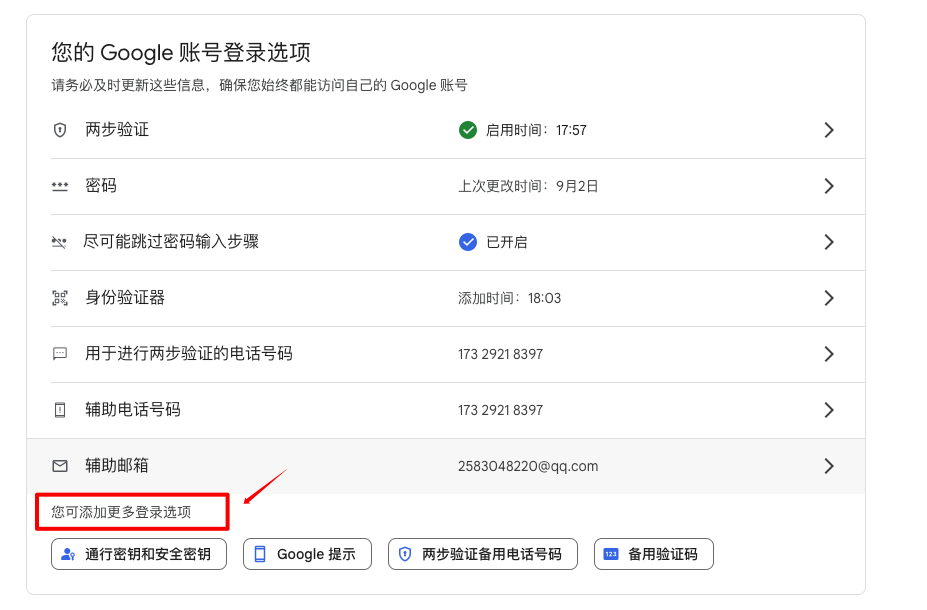927x610 pixels.
Task: Click the shield icon beside 两步验证
Action: pos(60,130)
